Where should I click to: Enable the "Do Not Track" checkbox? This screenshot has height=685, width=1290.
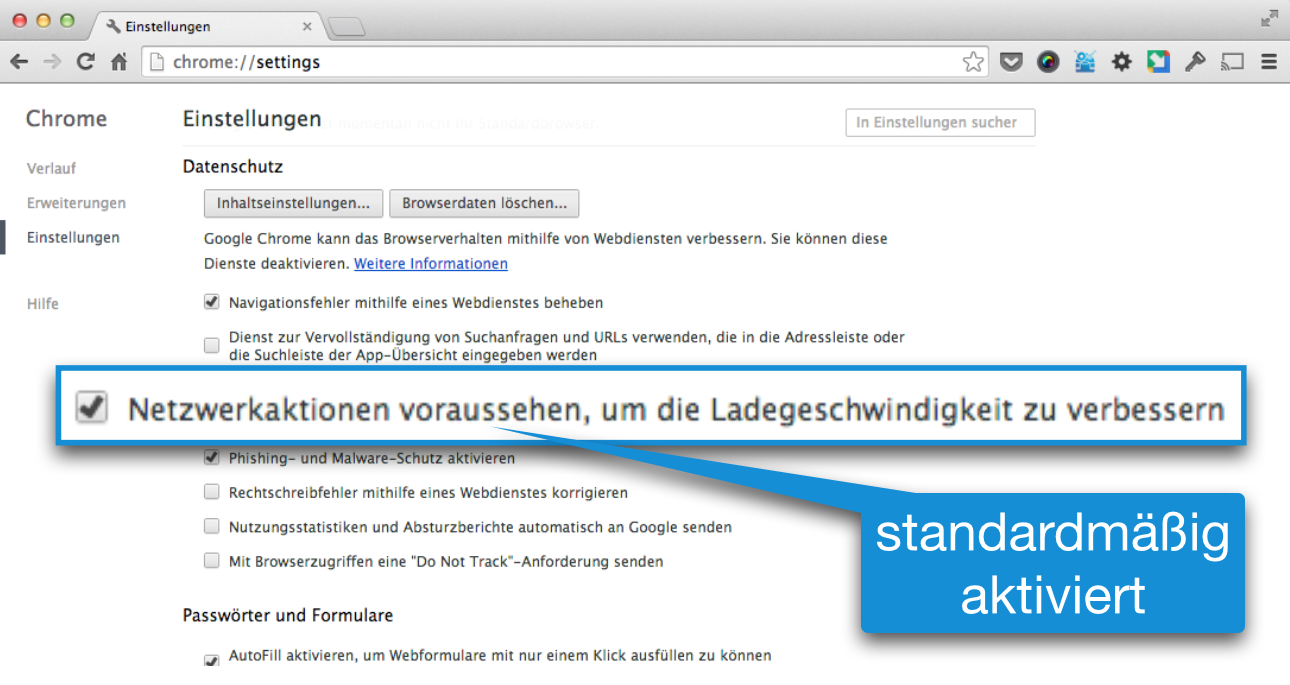point(211,561)
